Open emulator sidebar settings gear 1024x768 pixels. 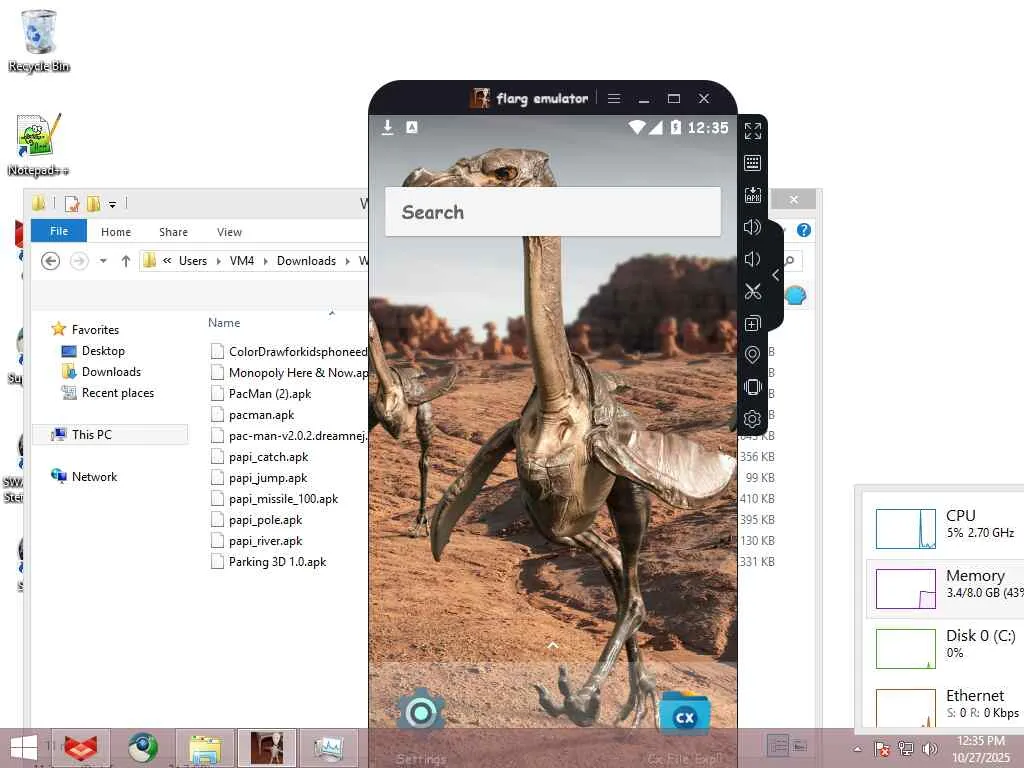pyautogui.click(x=752, y=419)
